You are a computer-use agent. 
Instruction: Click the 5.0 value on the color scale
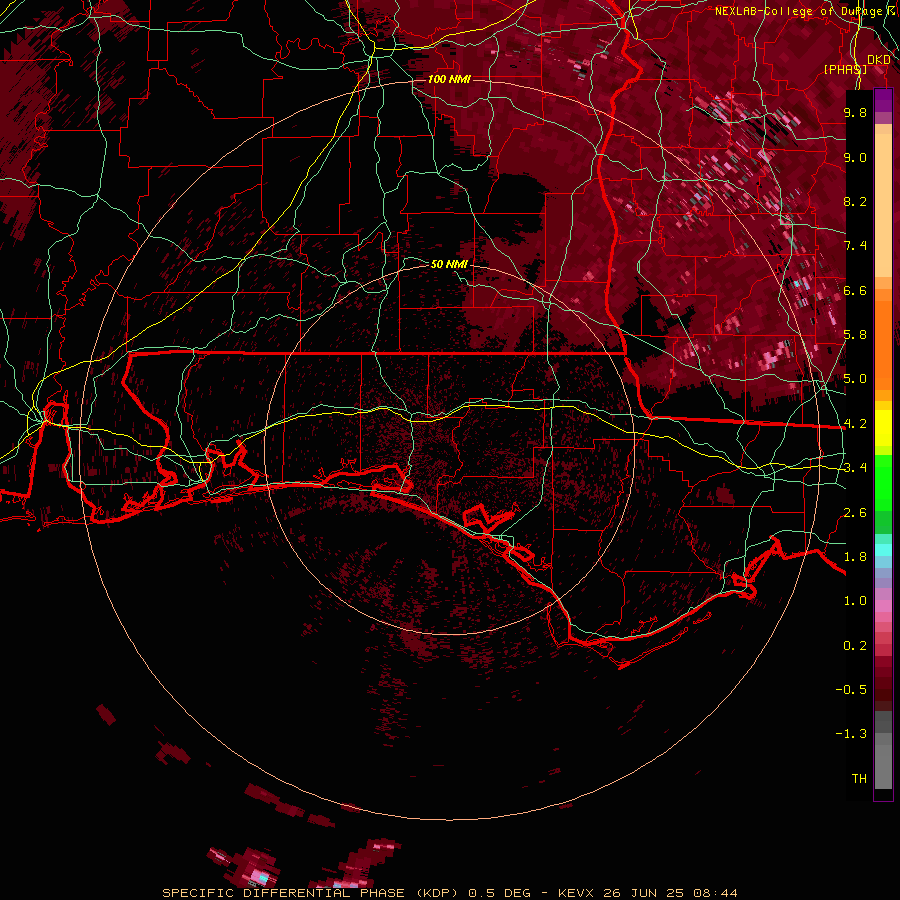pos(855,379)
